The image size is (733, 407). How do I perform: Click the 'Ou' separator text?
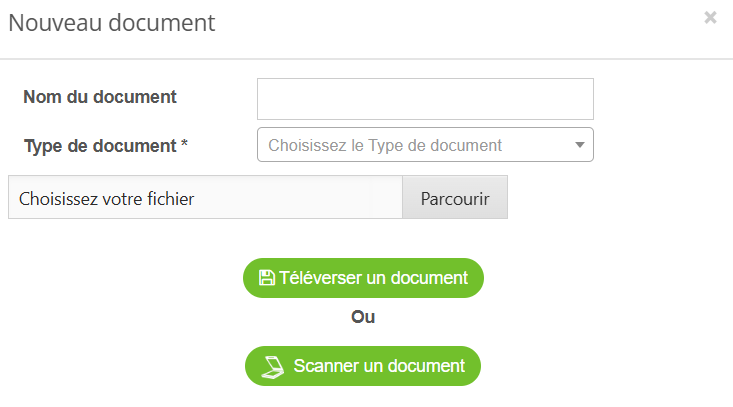pos(363,318)
